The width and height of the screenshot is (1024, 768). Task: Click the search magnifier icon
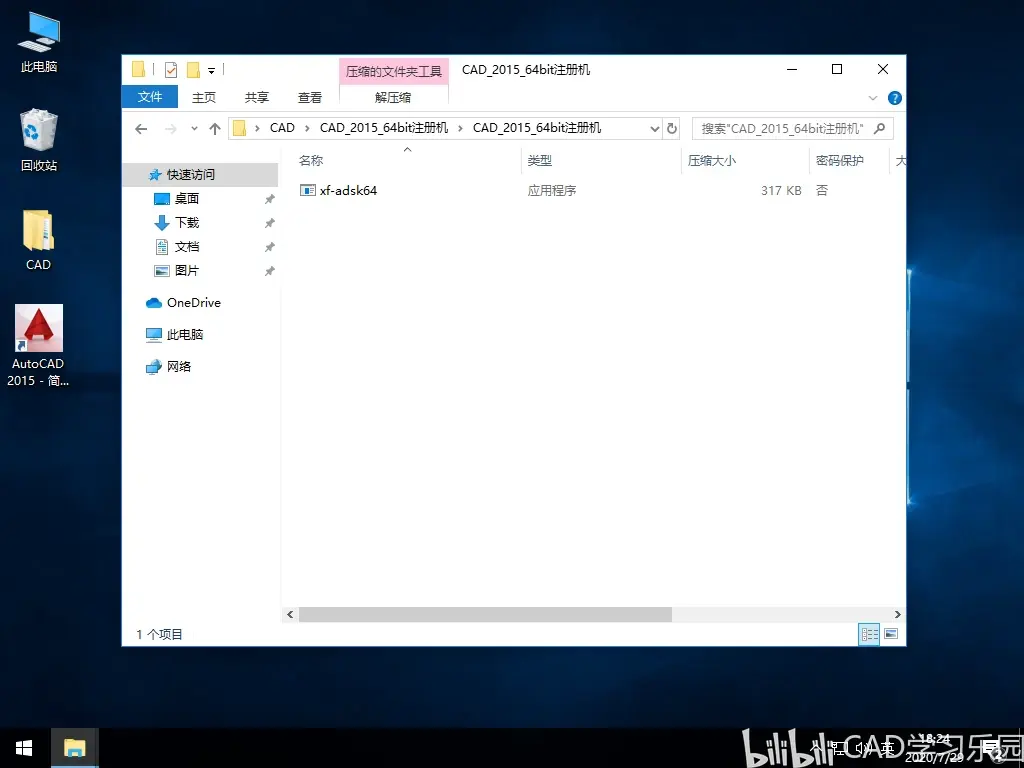pyautogui.click(x=879, y=129)
